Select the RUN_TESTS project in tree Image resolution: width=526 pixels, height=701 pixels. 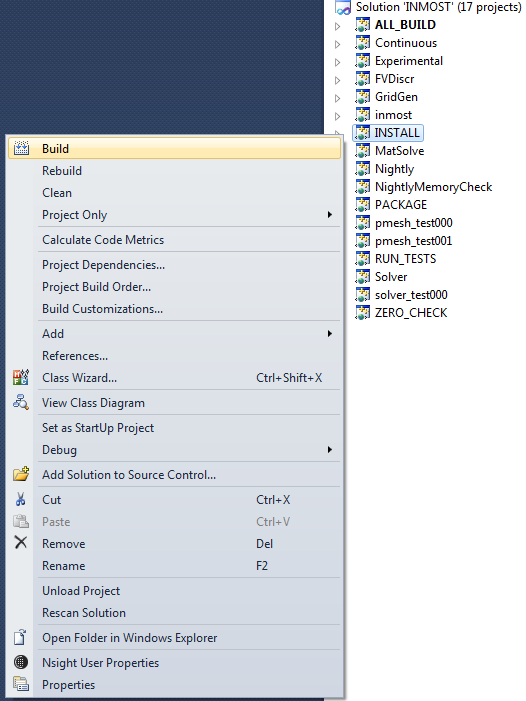tap(405, 258)
